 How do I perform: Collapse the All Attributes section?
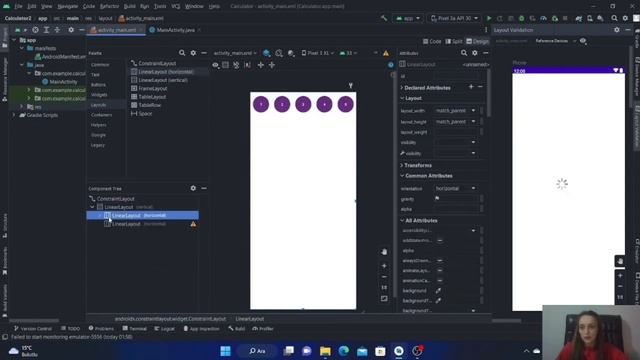(402, 220)
